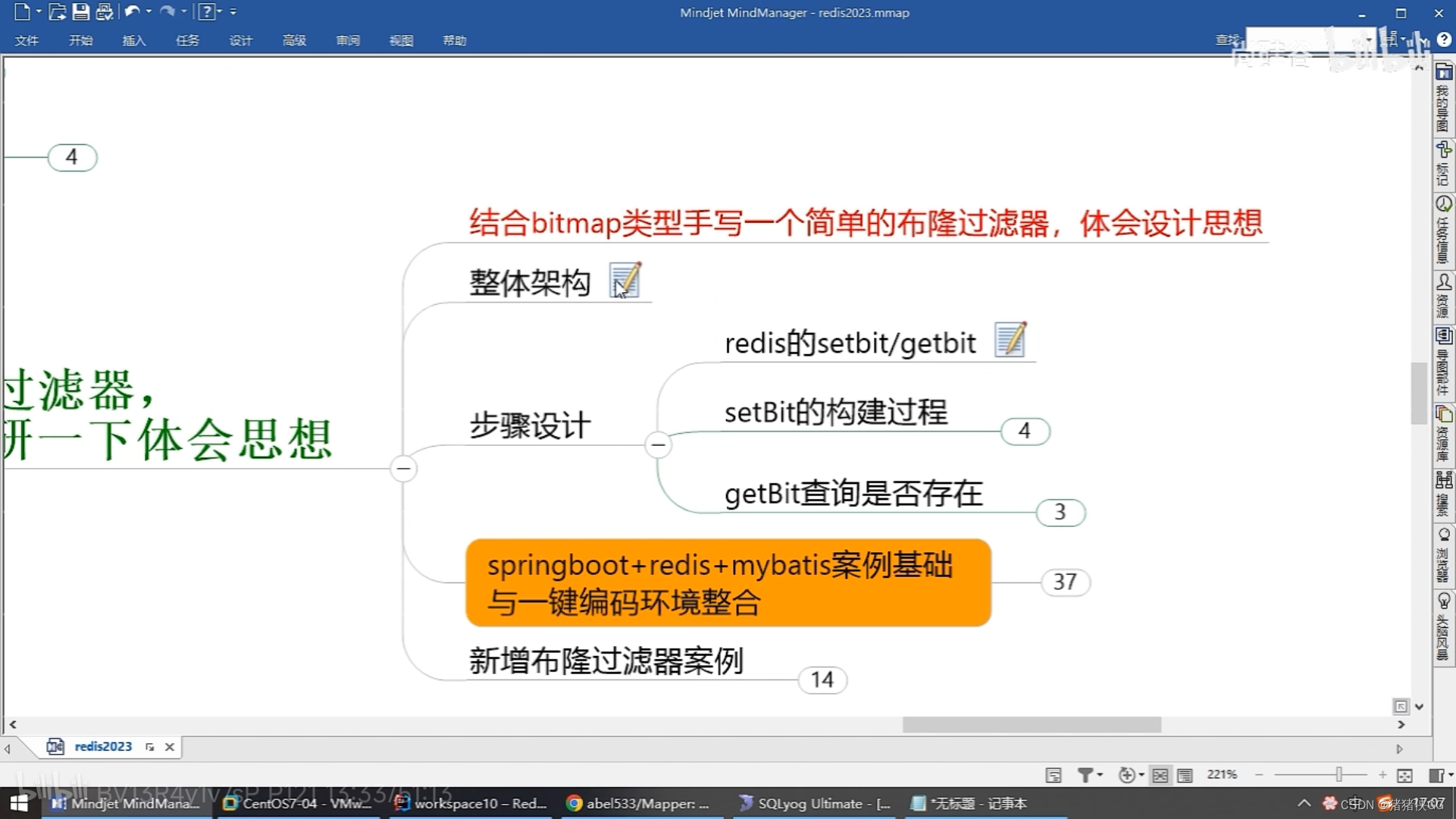
Task: Click the question-mark Help icon in the quick toolbar
Action: click(206, 11)
